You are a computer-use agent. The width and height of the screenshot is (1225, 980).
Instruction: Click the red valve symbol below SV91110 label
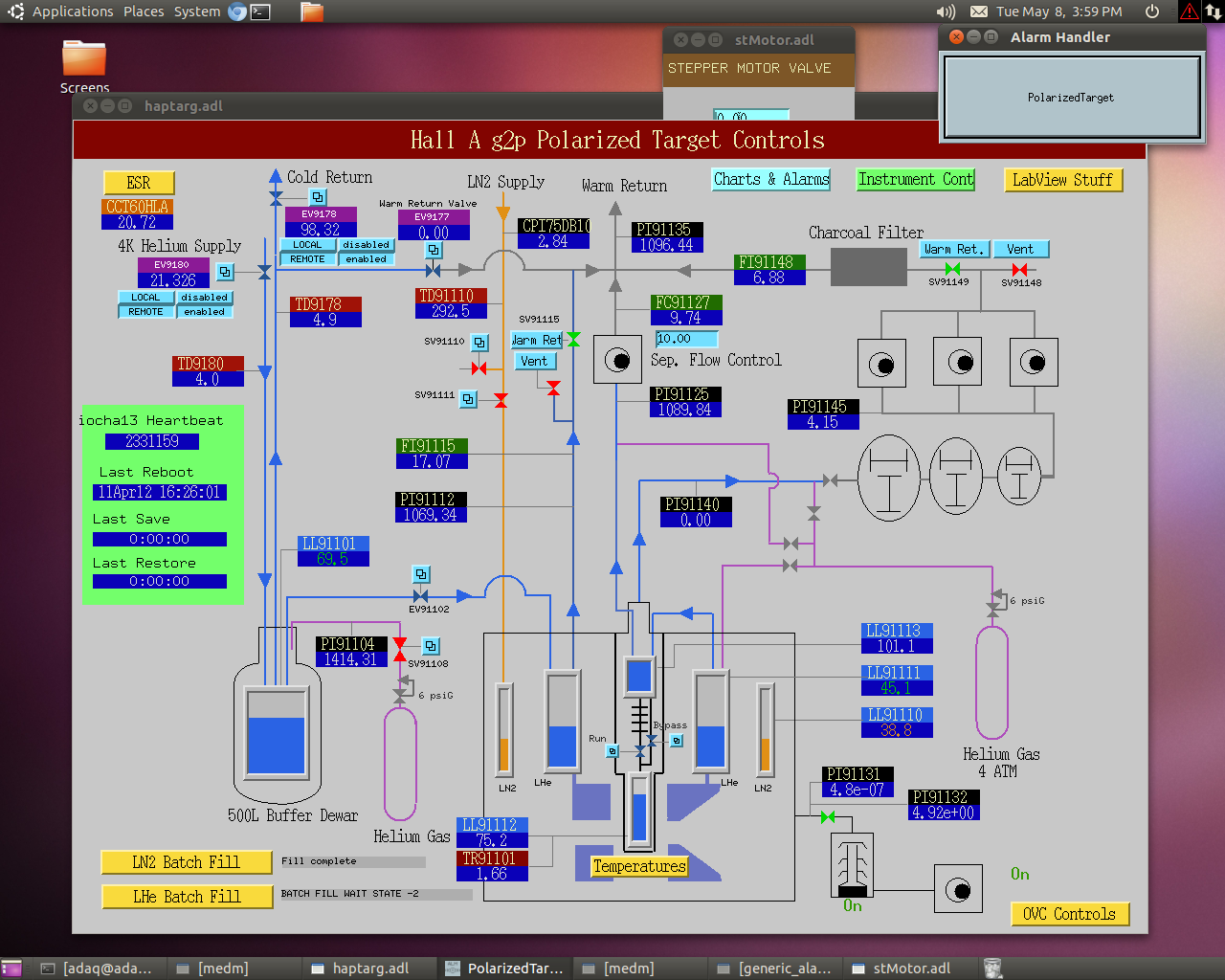[x=479, y=368]
